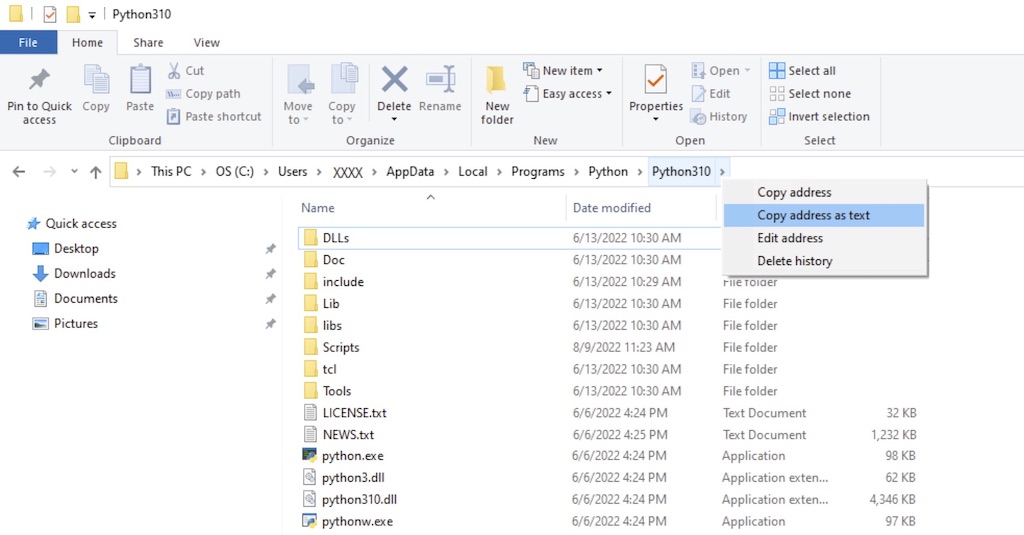Viewport: 1024px width, 535px height.
Task: Select the NEWS.txt file
Action: [x=348, y=434]
